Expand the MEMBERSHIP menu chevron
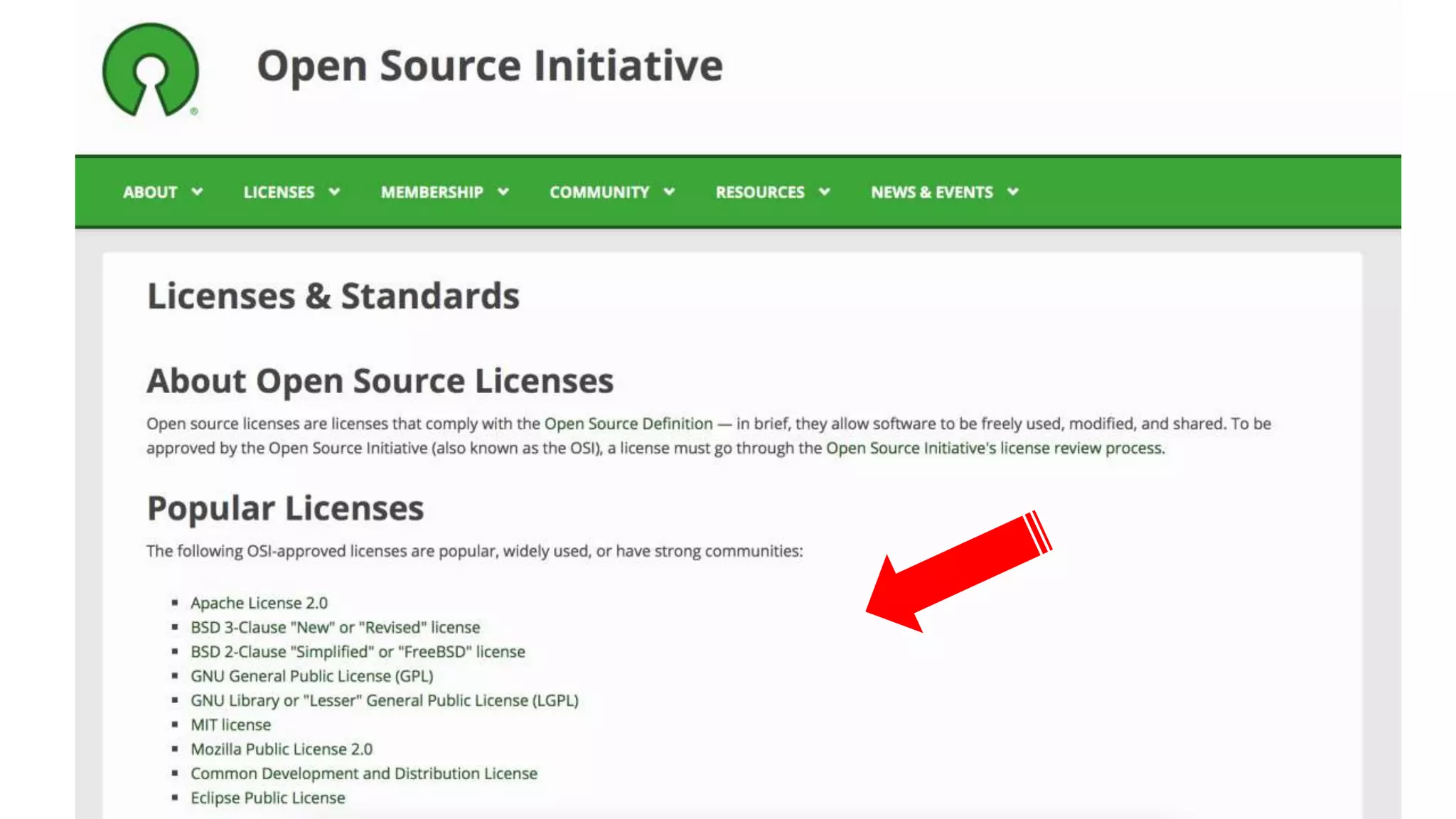 click(x=503, y=192)
